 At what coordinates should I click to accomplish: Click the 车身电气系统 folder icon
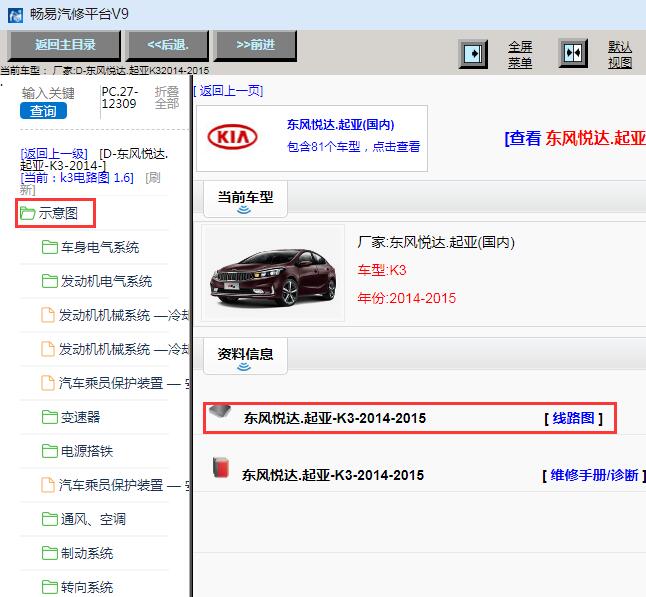pos(49,247)
